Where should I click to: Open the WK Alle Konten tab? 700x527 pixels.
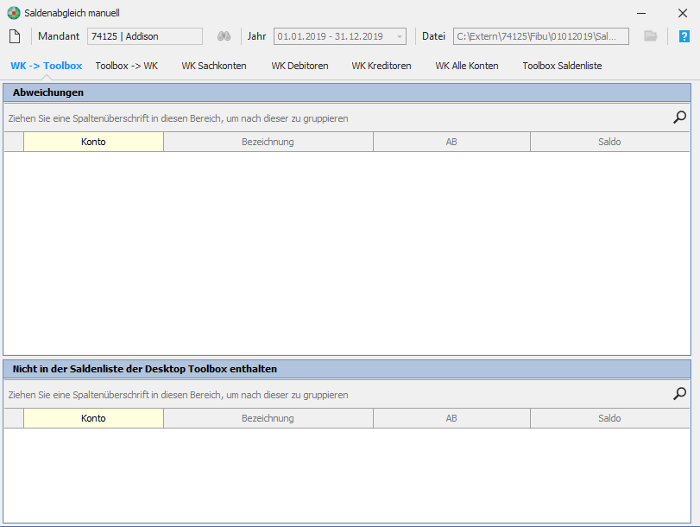467,66
